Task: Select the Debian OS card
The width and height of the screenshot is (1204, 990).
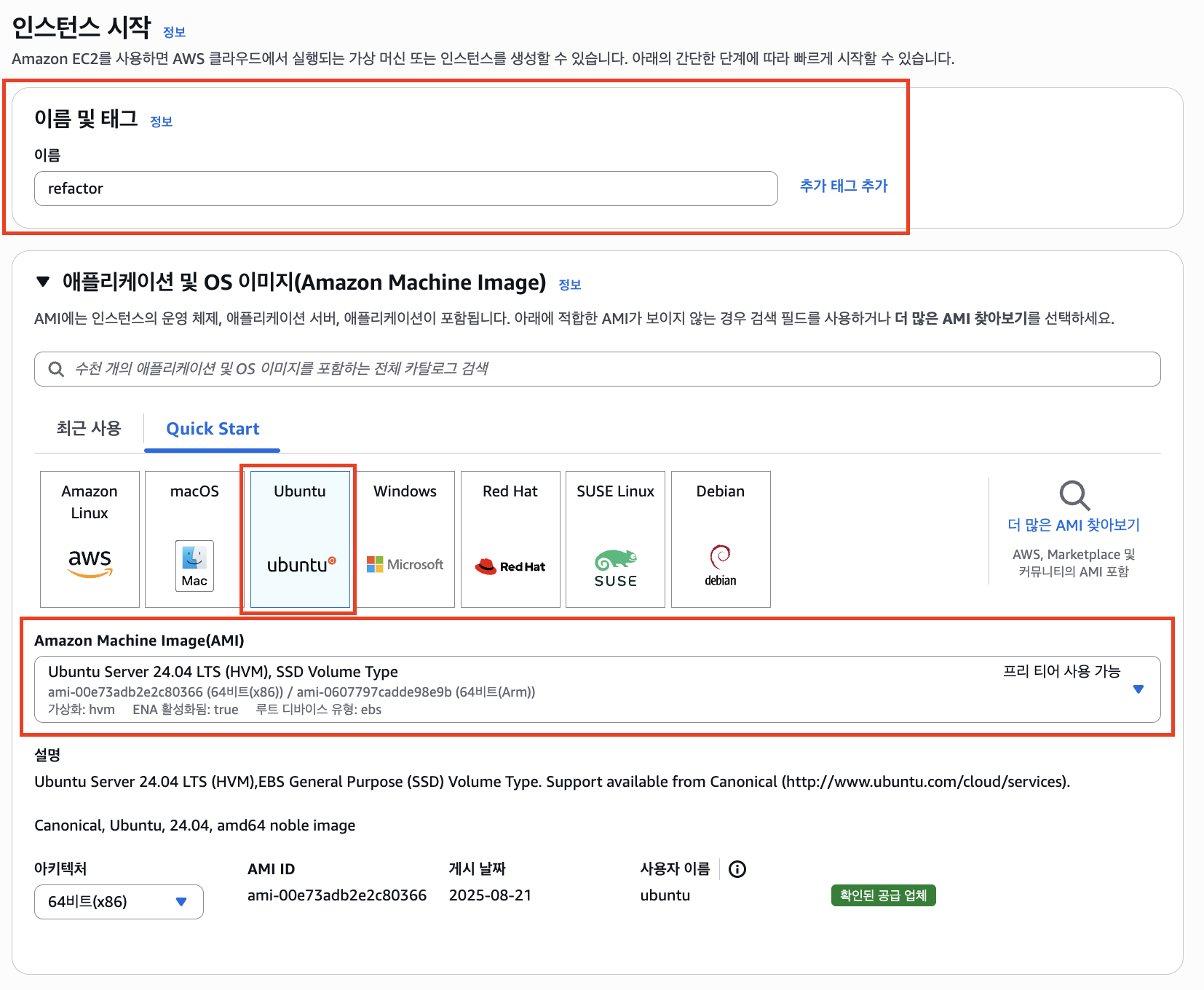Action: click(x=721, y=539)
